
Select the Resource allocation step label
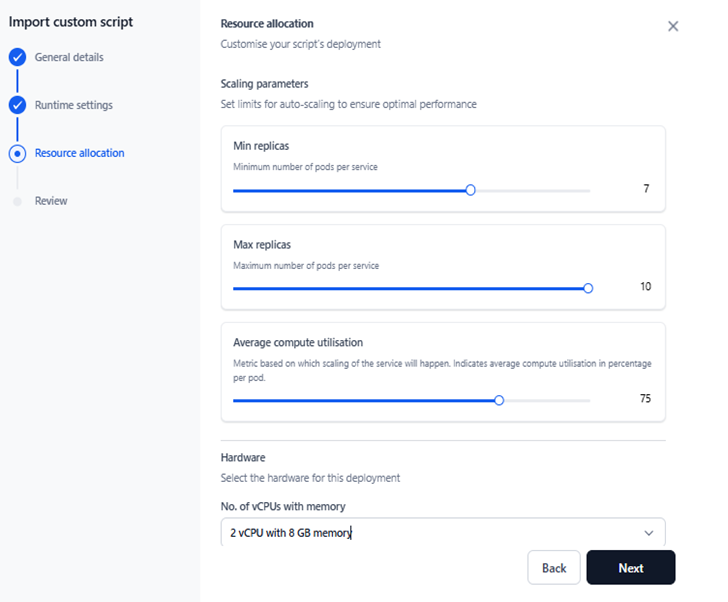[79, 153]
